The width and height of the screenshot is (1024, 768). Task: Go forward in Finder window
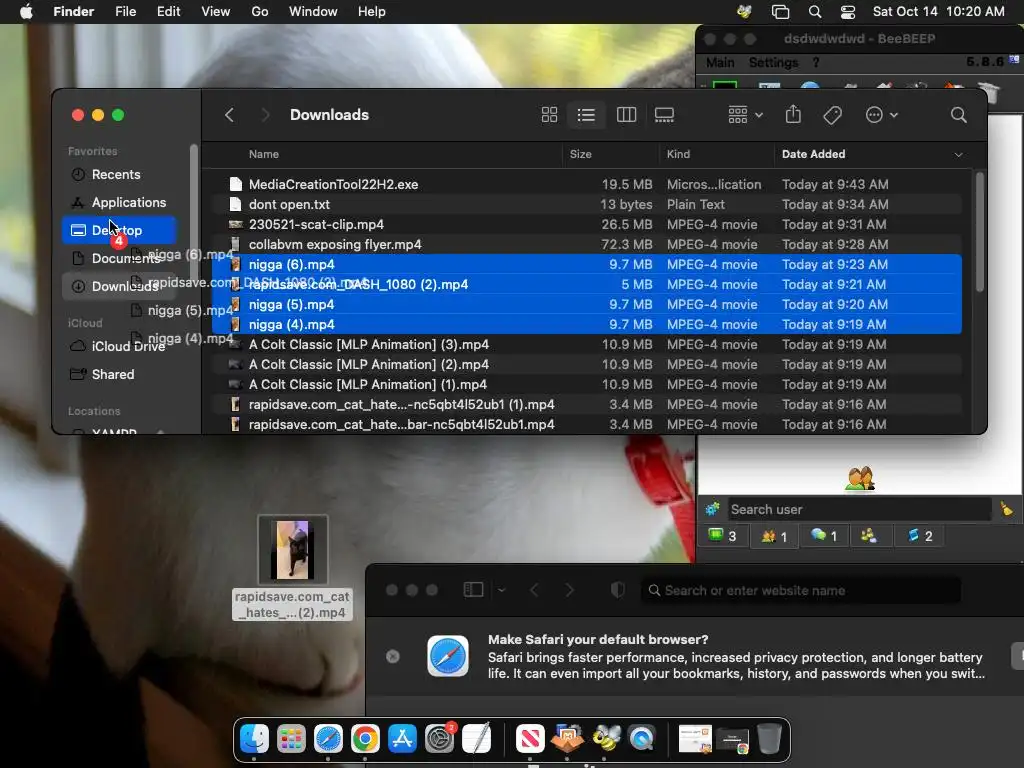(x=264, y=115)
